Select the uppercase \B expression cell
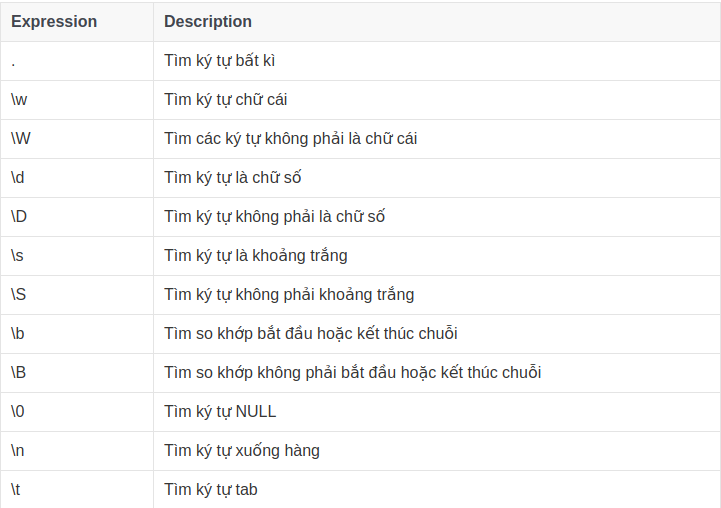Image resolution: width=721 pixels, height=508 pixels. [20, 373]
